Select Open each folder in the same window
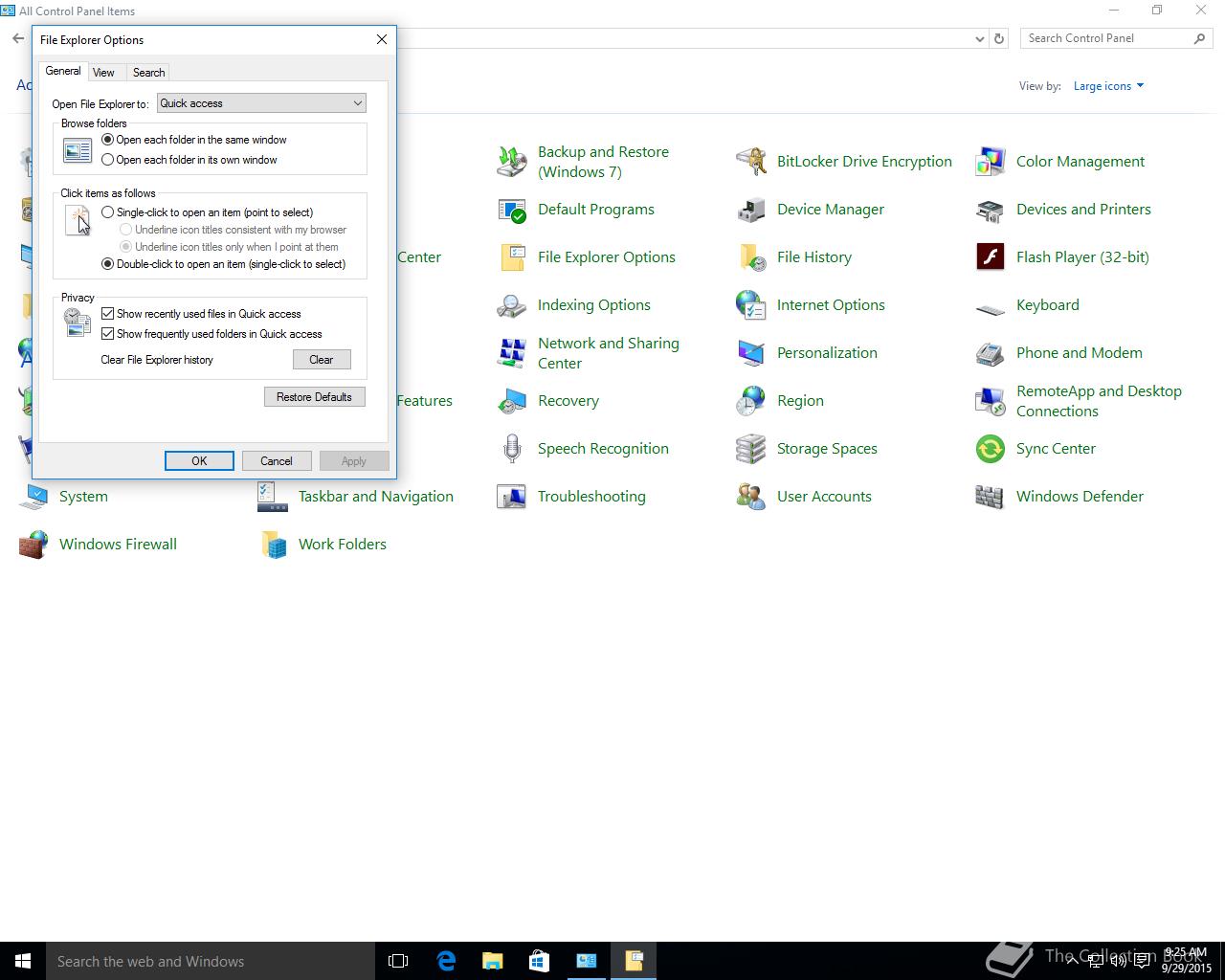The height and width of the screenshot is (980, 1225). (108, 140)
